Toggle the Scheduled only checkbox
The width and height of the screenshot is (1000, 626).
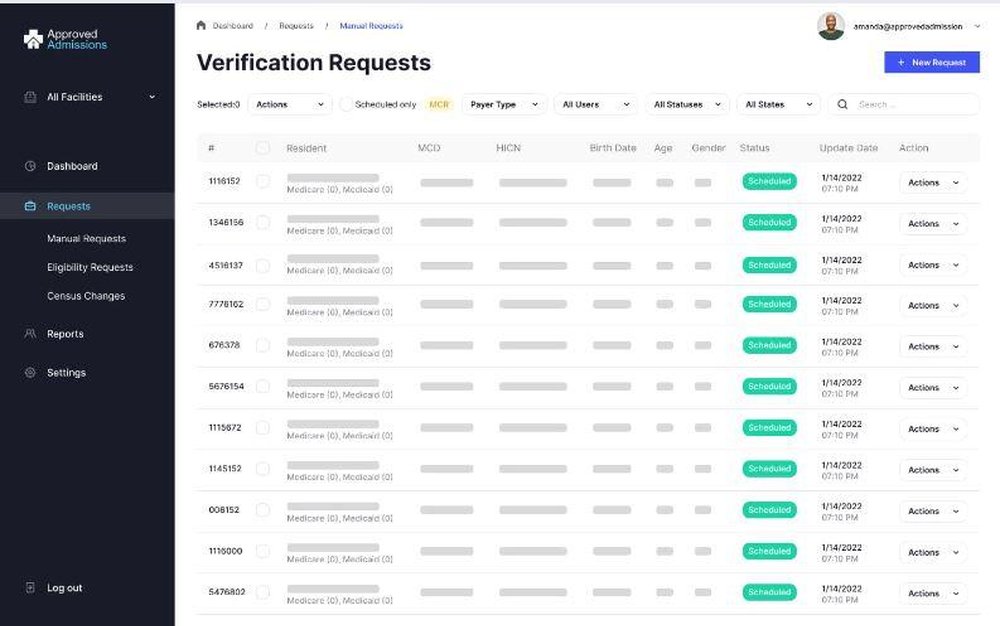click(x=346, y=104)
